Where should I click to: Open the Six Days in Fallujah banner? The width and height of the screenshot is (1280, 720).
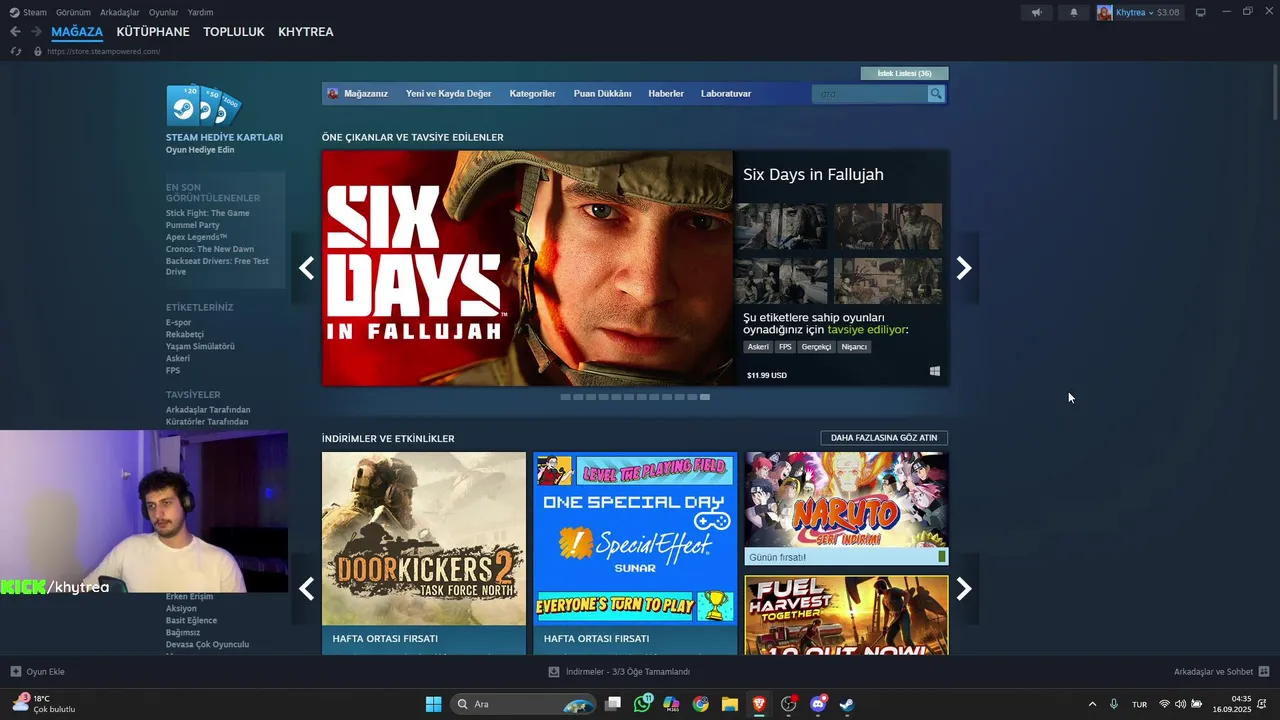(527, 268)
